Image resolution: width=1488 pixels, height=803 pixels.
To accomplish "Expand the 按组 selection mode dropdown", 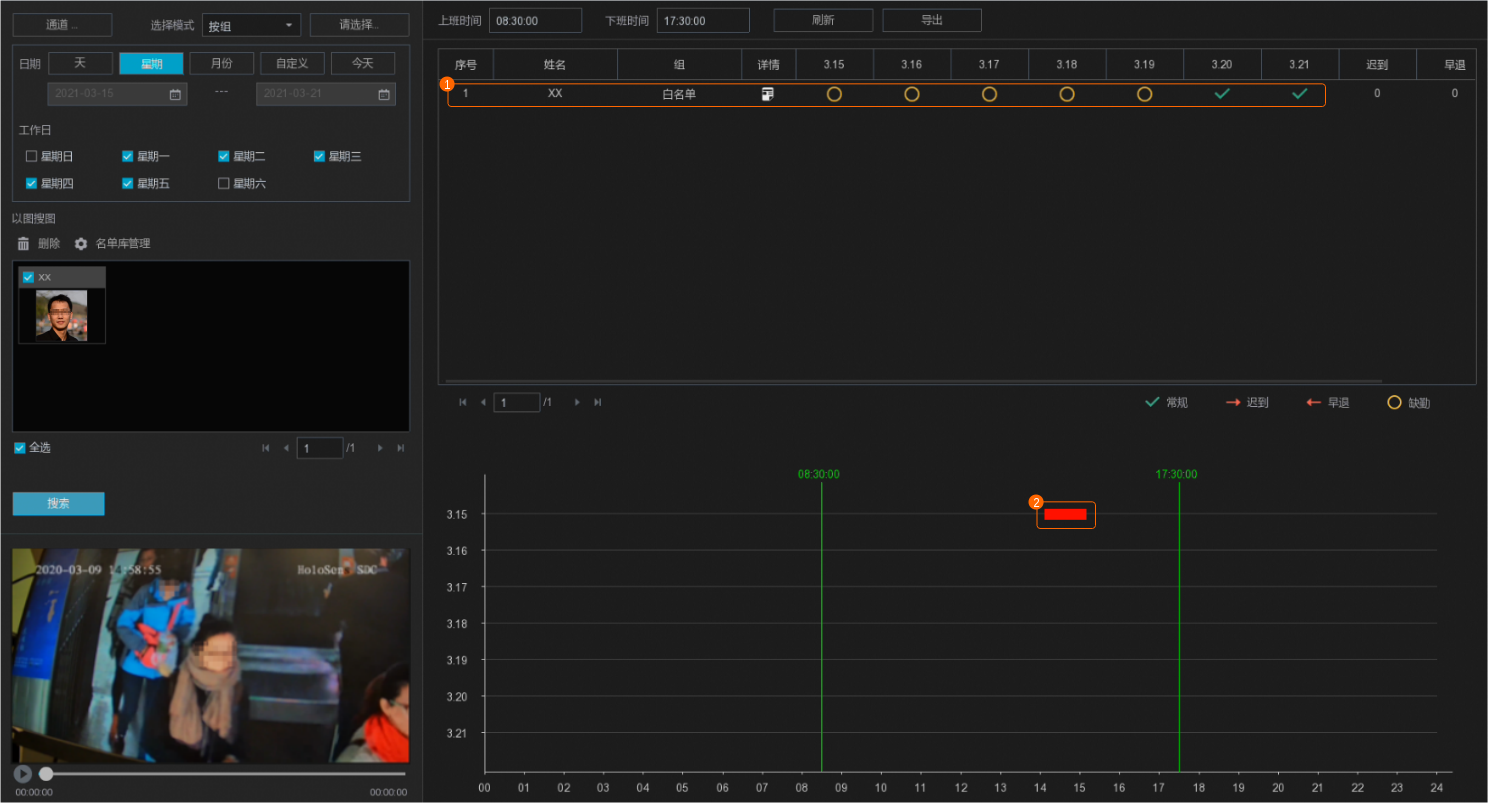I will pyautogui.click(x=251, y=25).
